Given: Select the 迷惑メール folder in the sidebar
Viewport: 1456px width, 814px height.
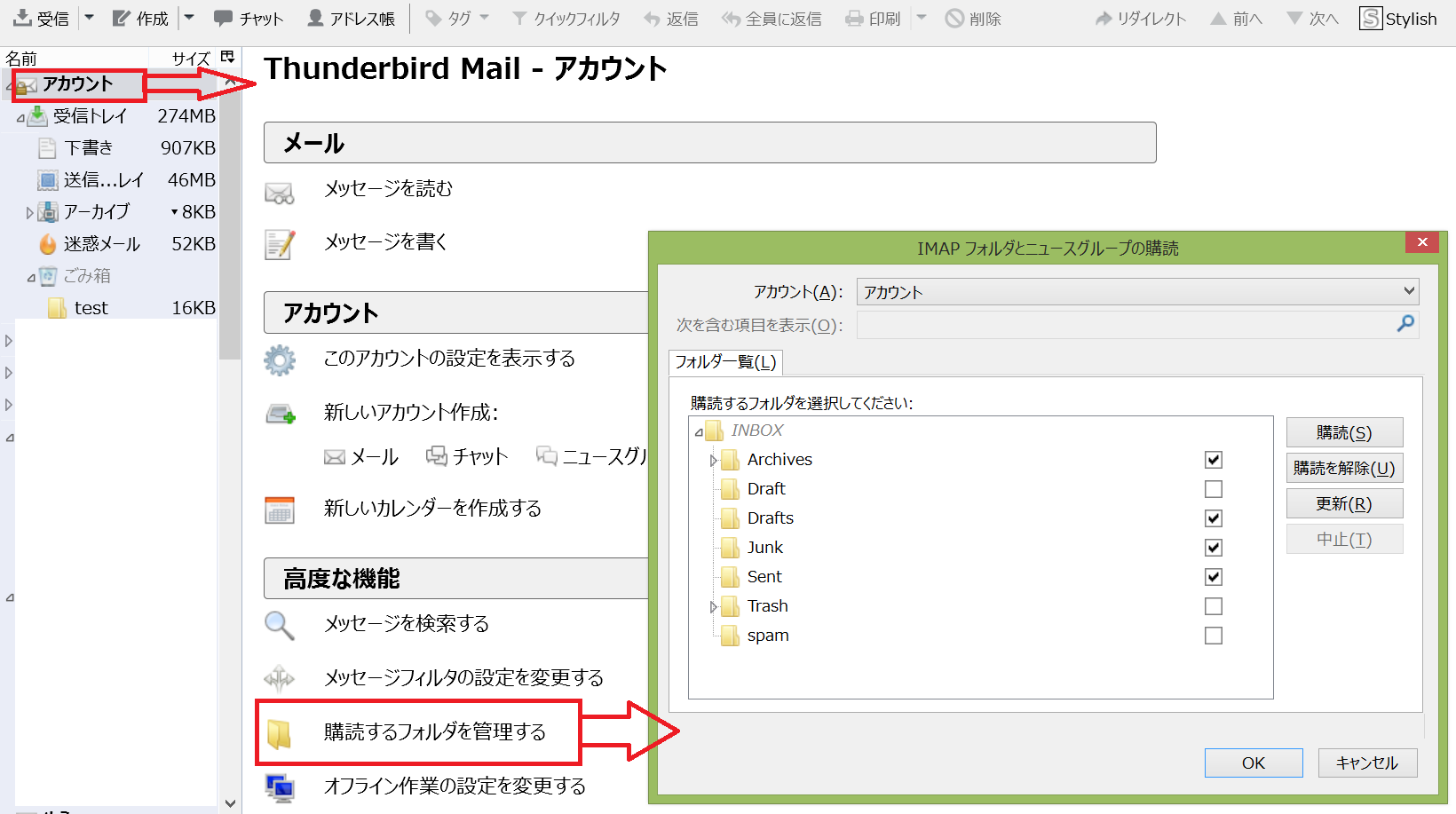Looking at the screenshot, I should click(101, 244).
